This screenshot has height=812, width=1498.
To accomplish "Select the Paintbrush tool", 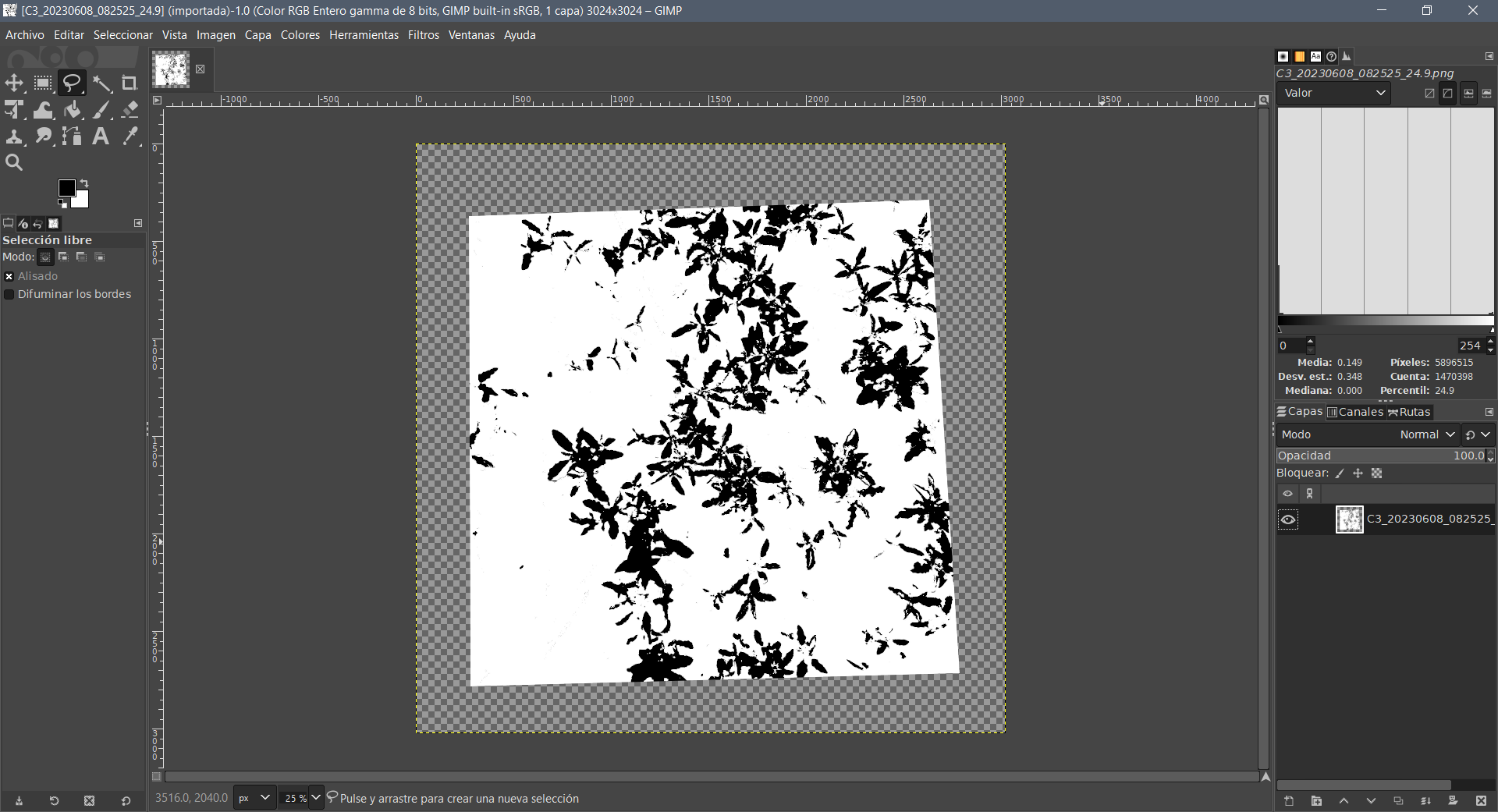I will pos(101,110).
